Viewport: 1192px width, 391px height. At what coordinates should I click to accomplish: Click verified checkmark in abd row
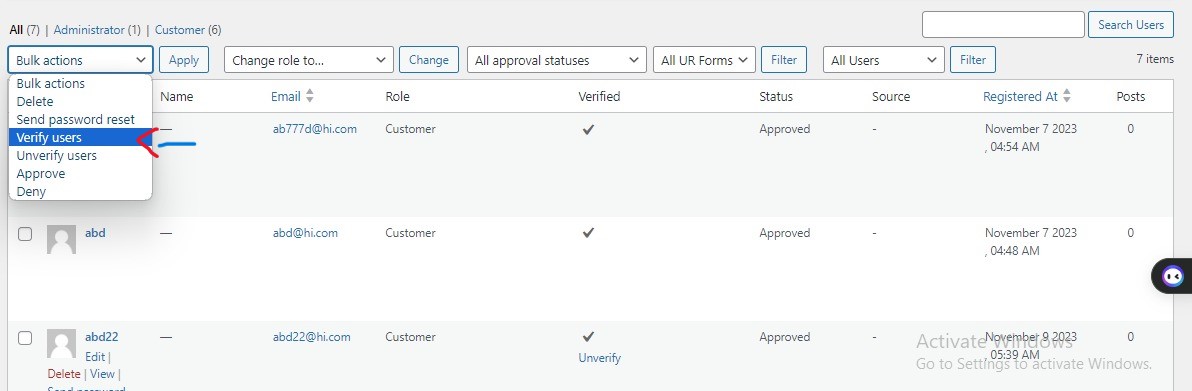tap(588, 233)
